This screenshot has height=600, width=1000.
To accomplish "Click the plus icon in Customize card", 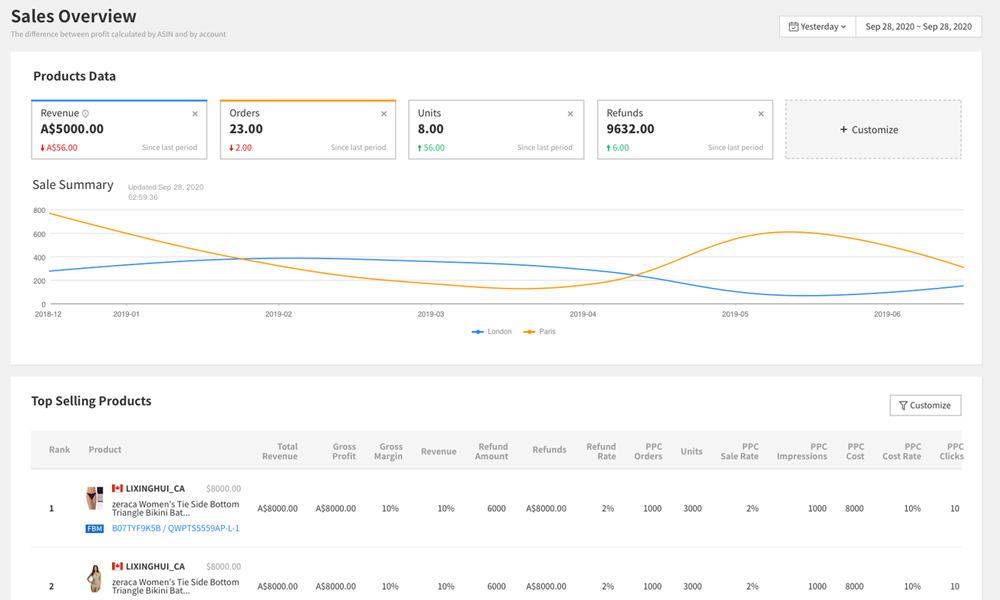I will click(843, 130).
